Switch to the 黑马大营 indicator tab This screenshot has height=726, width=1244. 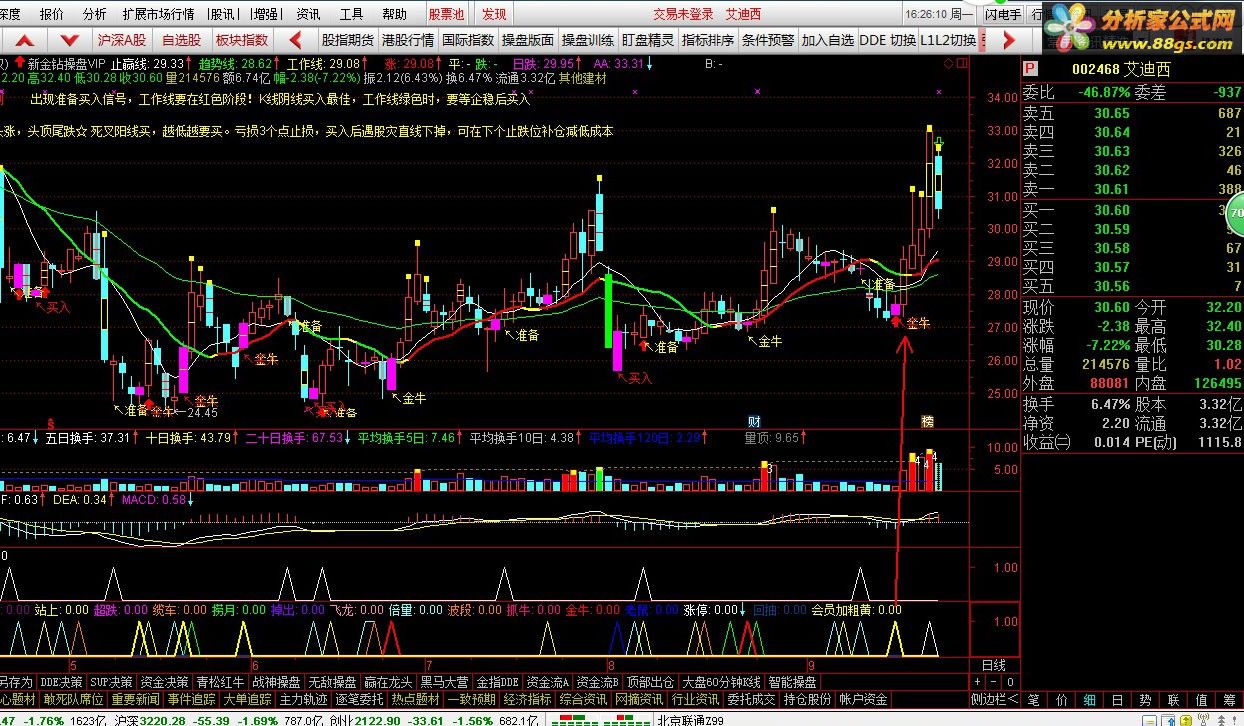click(444, 682)
